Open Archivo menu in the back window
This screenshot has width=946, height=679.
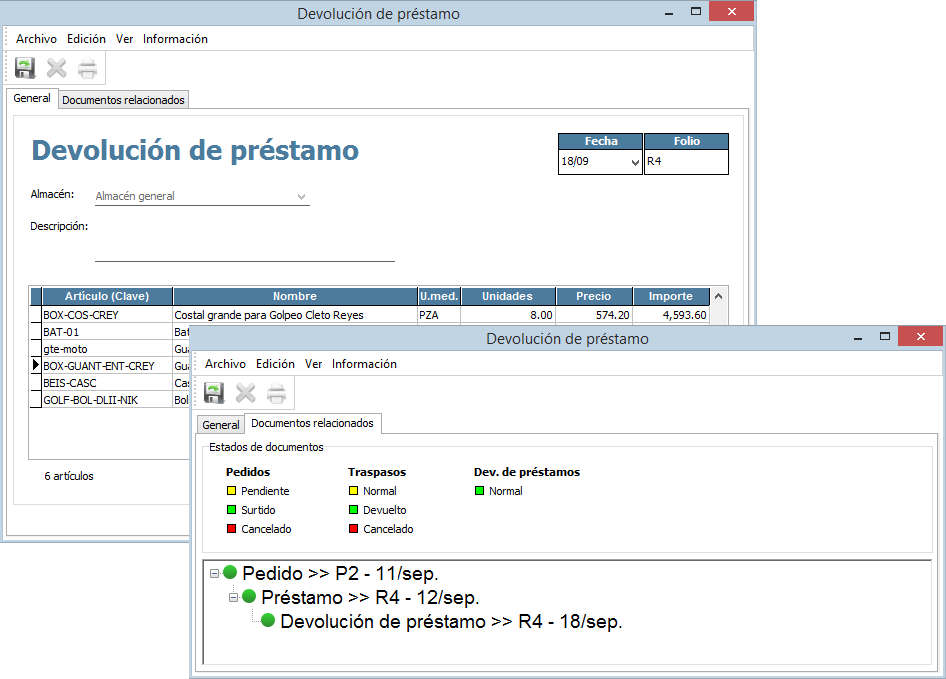36,39
